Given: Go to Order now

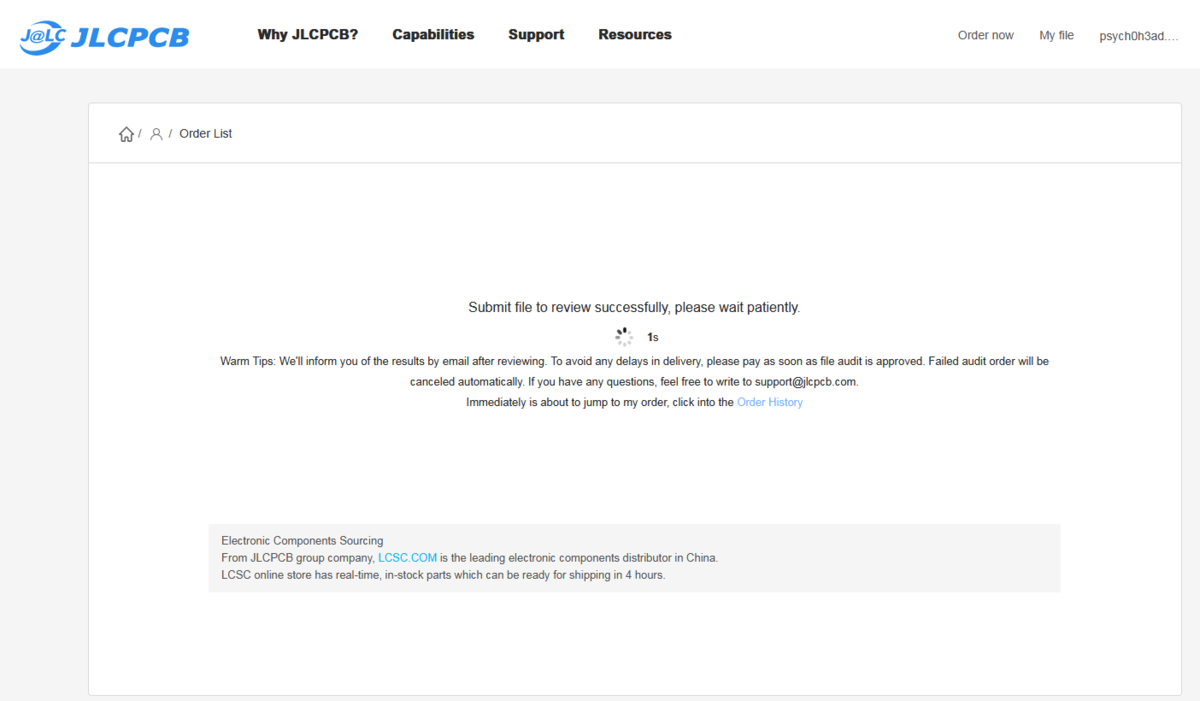Looking at the screenshot, I should (986, 35).
